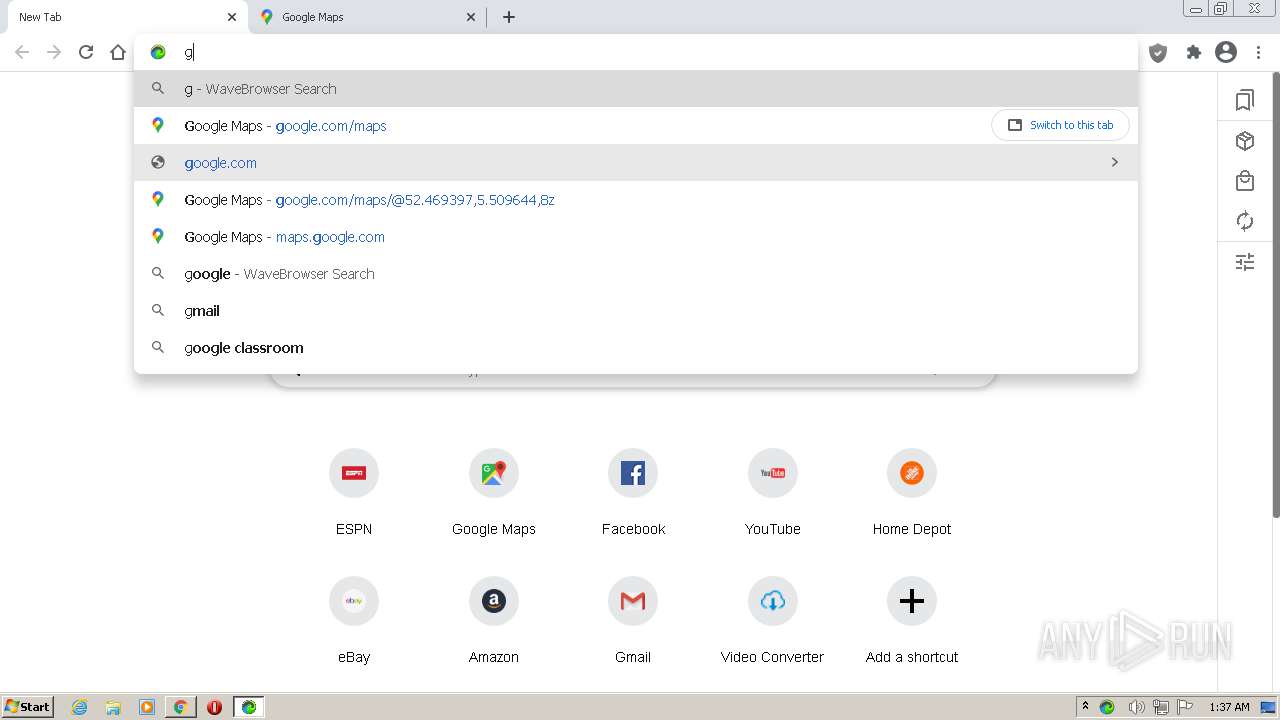This screenshot has height=720, width=1280.
Task: Open the ESPN shortcut
Action: point(354,473)
